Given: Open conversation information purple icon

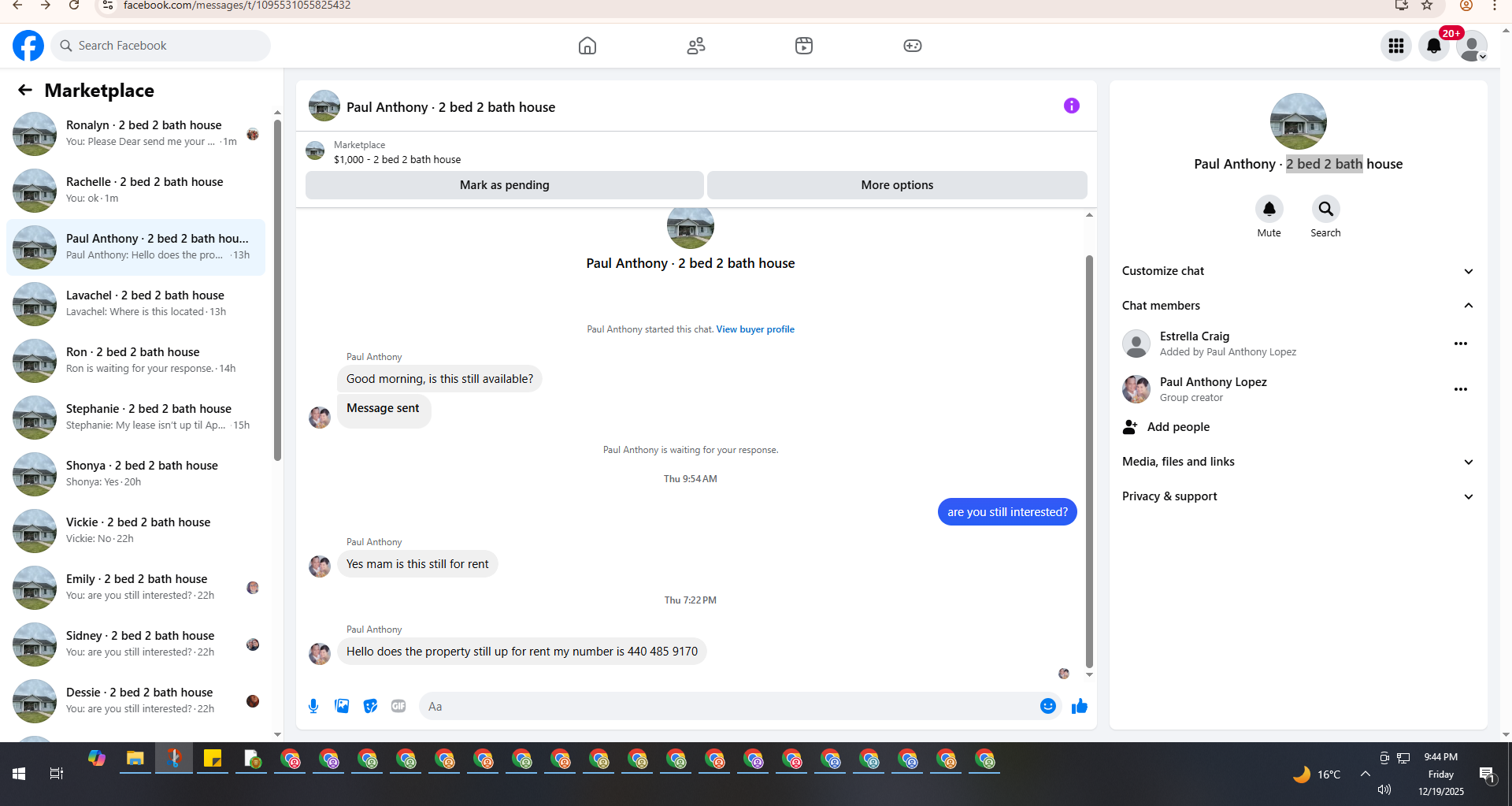Looking at the screenshot, I should coord(1072,106).
